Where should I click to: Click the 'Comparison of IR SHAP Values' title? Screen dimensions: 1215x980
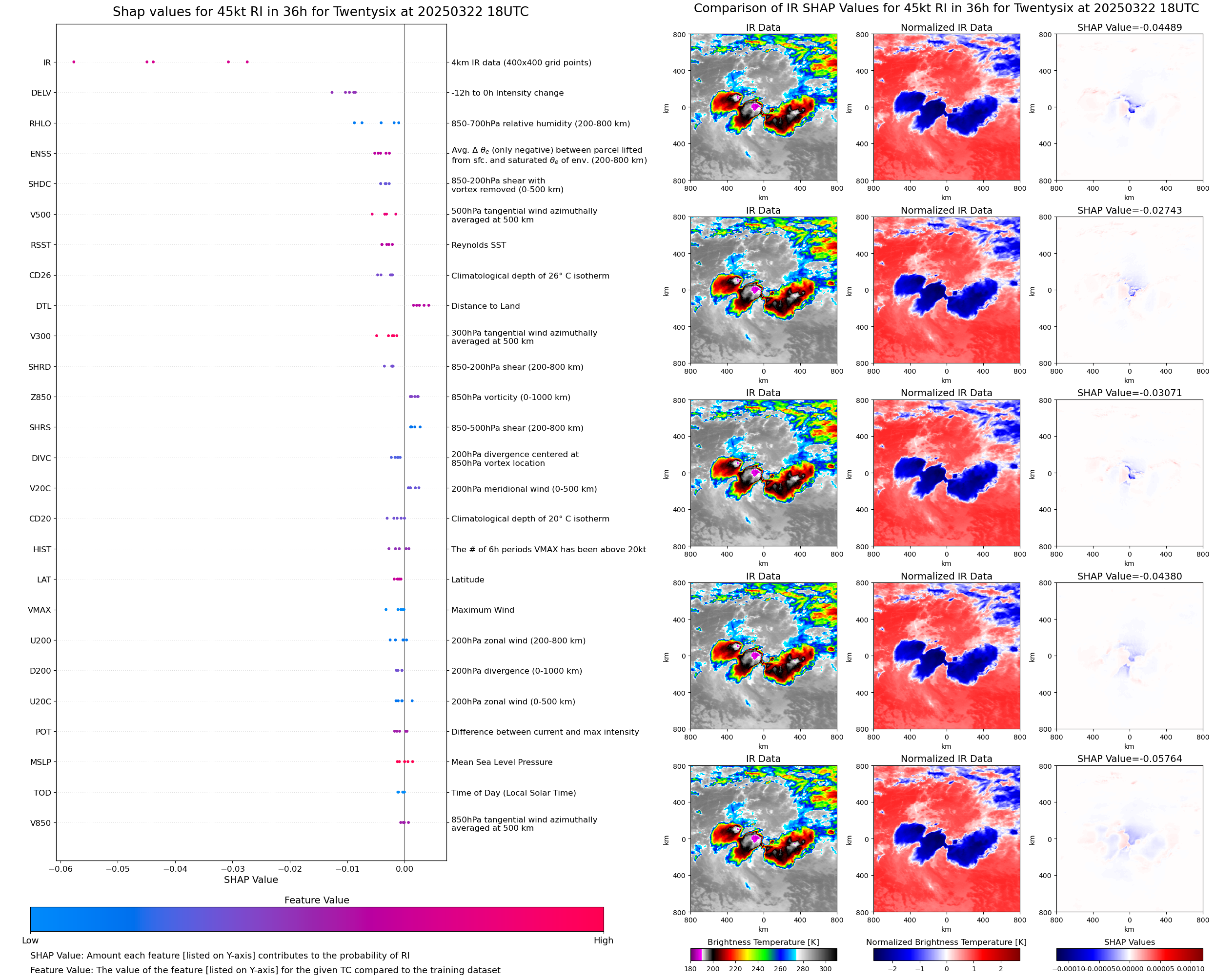pos(946,8)
